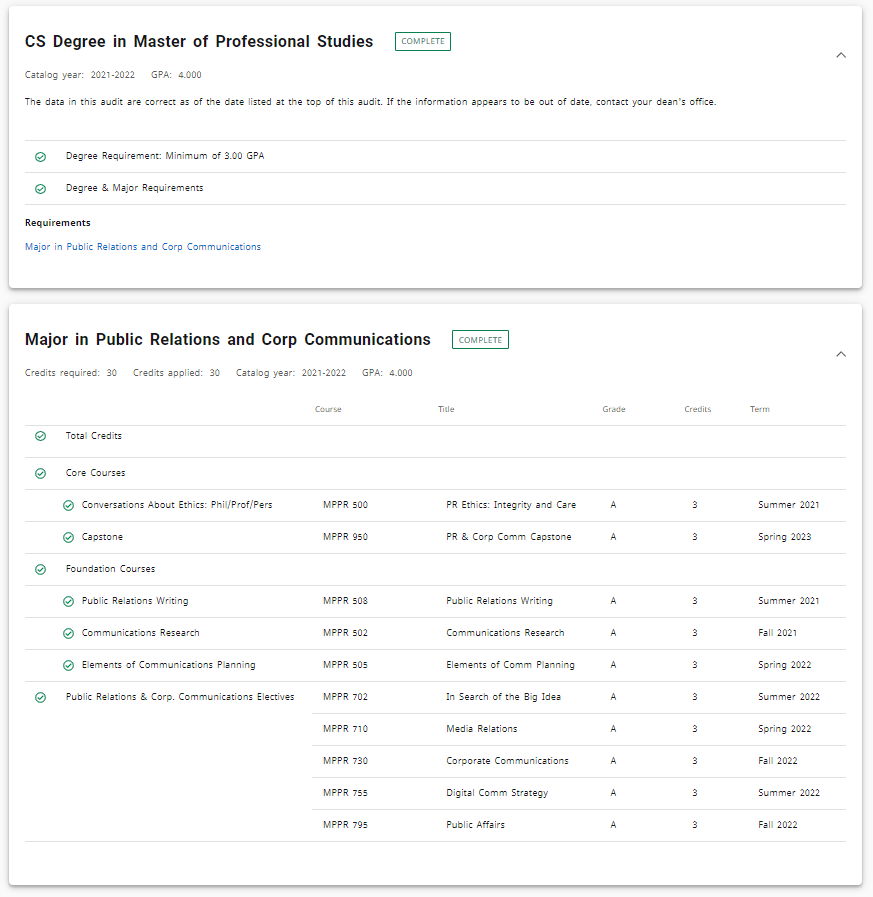Viewport: 873px width, 897px height.
Task: Click course code MPPR 950
Action: (x=345, y=537)
